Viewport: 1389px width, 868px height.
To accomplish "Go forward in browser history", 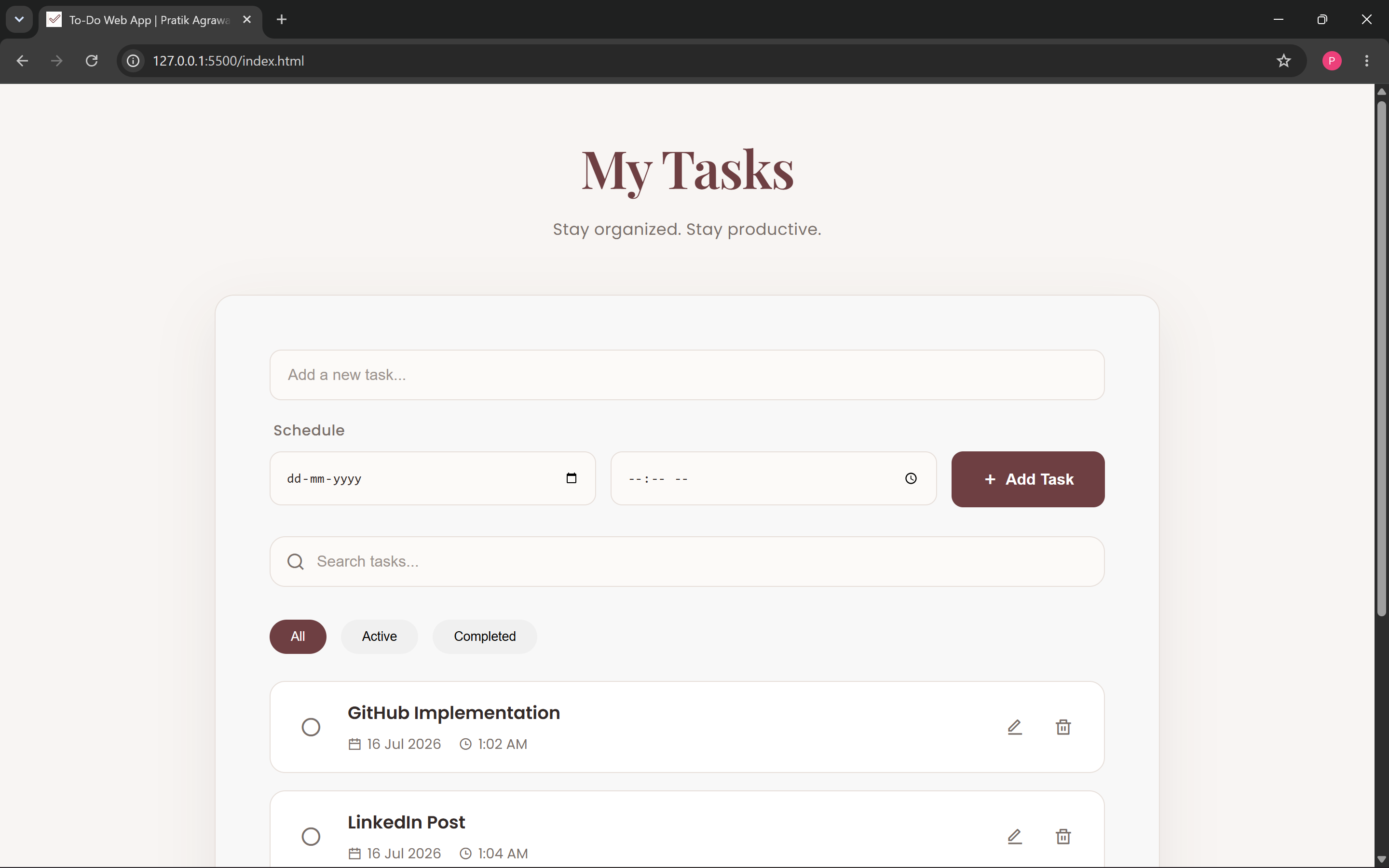I will (x=57, y=61).
